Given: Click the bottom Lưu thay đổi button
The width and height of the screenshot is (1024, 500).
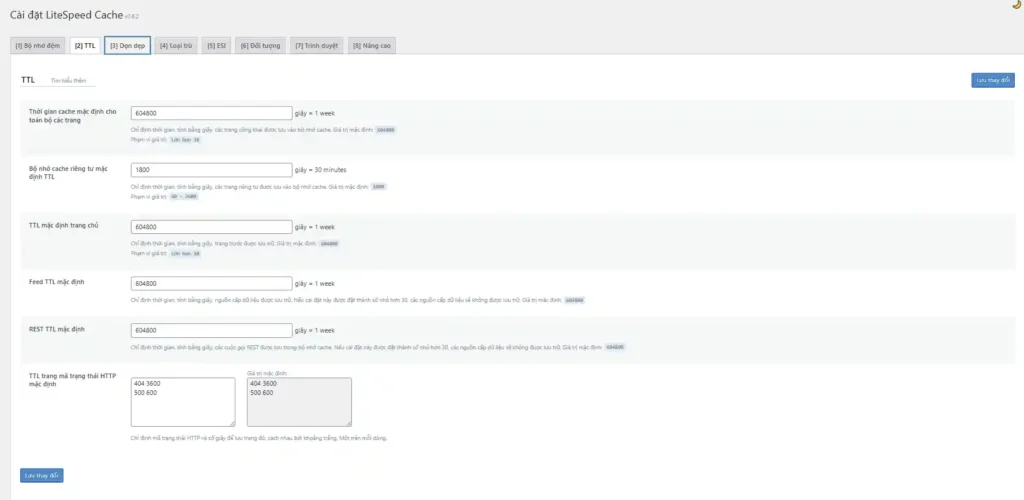Looking at the screenshot, I should [42, 475].
